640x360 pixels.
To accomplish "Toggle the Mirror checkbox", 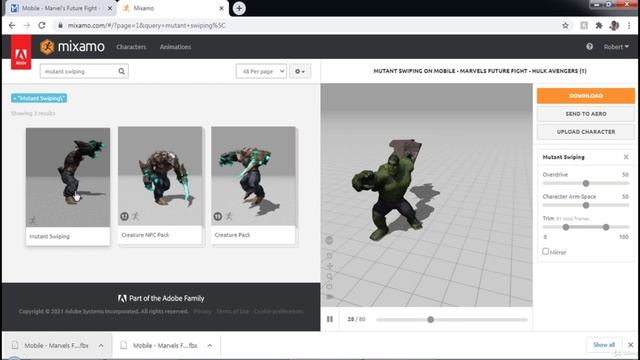I will click(x=546, y=251).
